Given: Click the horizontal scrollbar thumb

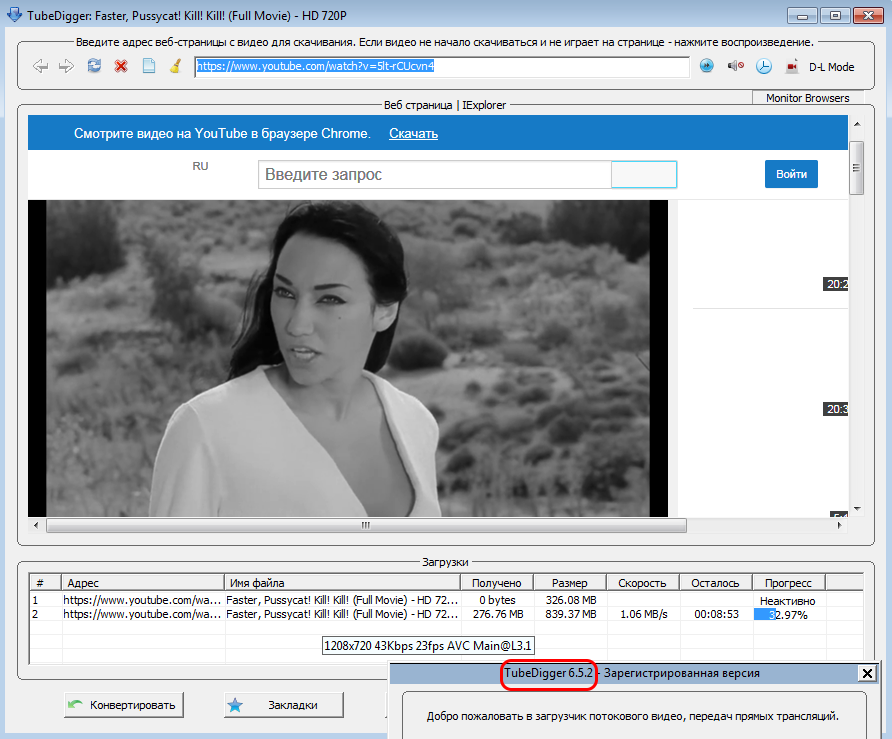Looking at the screenshot, I should [x=366, y=525].
